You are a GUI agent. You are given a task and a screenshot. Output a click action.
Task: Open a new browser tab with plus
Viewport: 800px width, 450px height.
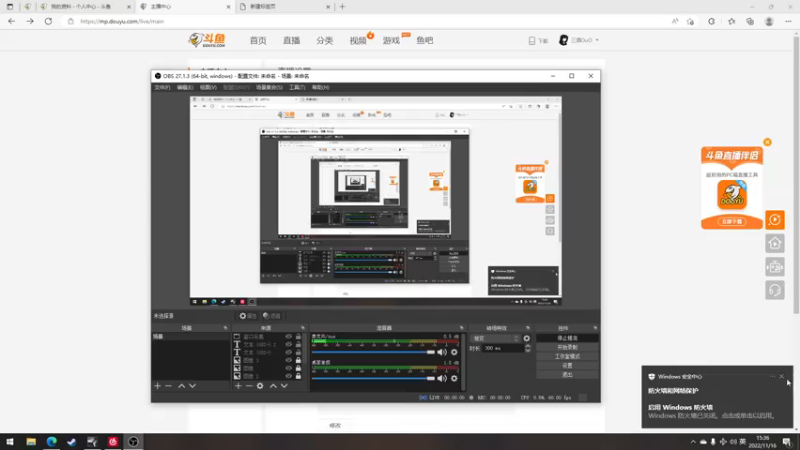(342, 7)
